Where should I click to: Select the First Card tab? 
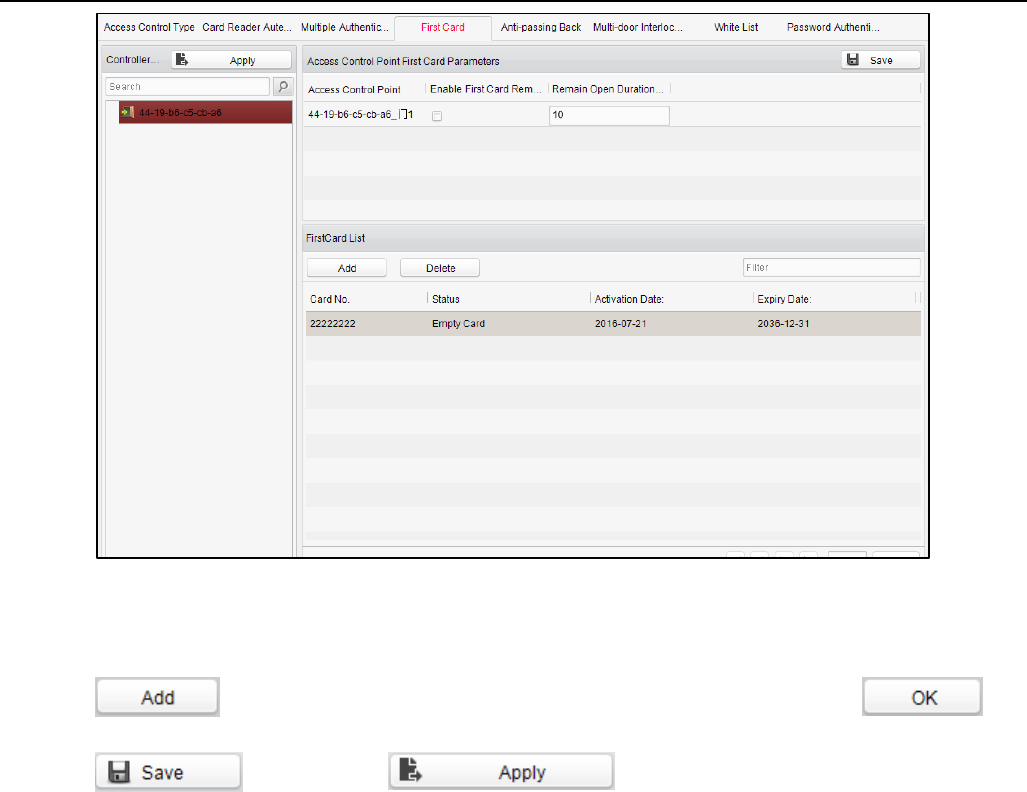[x=443, y=28]
